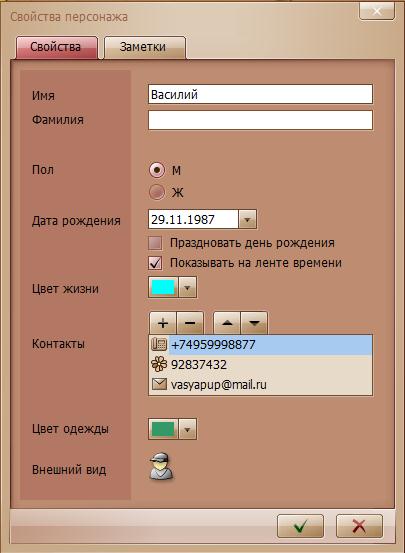The image size is (405, 553).
Task: Select the contact row +74959998877
Action: [x=260, y=345]
